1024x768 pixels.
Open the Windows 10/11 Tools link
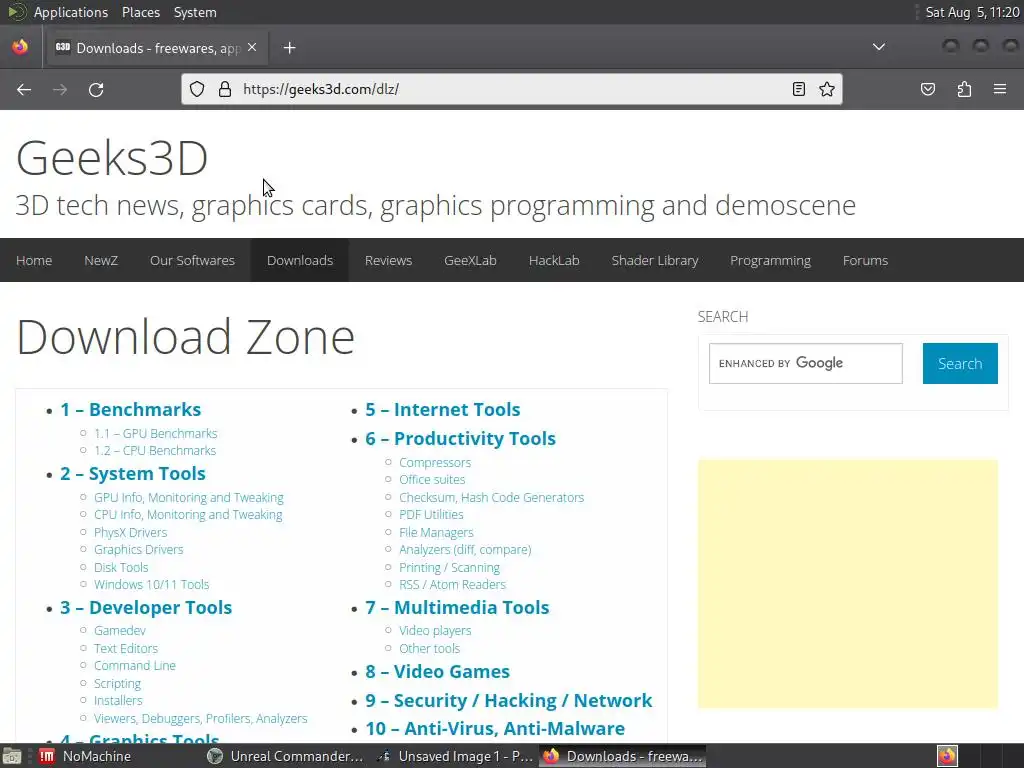coord(152,584)
